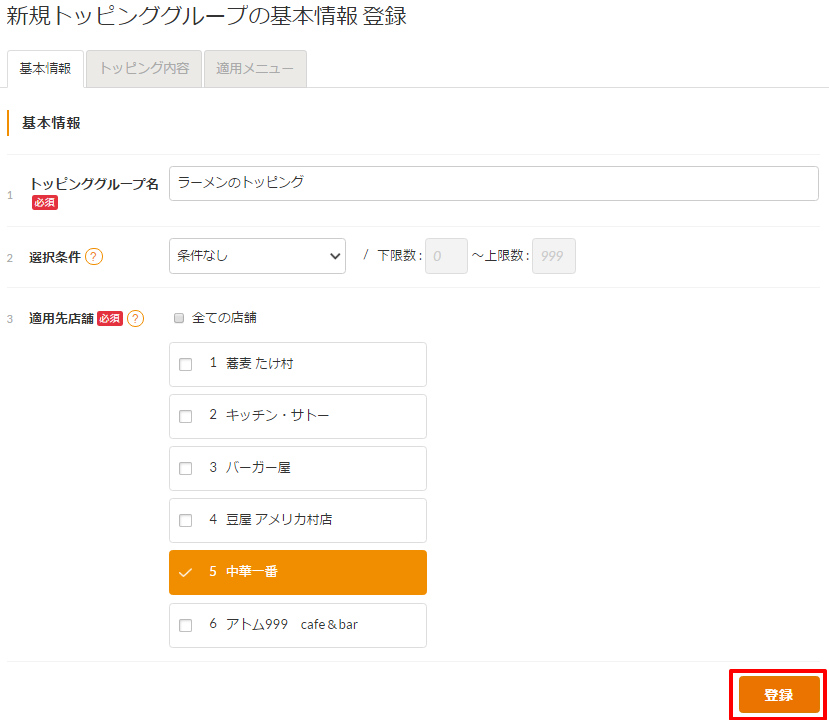Viewport: 829px width, 720px height.
Task: Click the help icon beside 選択条件
Action: coord(94,257)
